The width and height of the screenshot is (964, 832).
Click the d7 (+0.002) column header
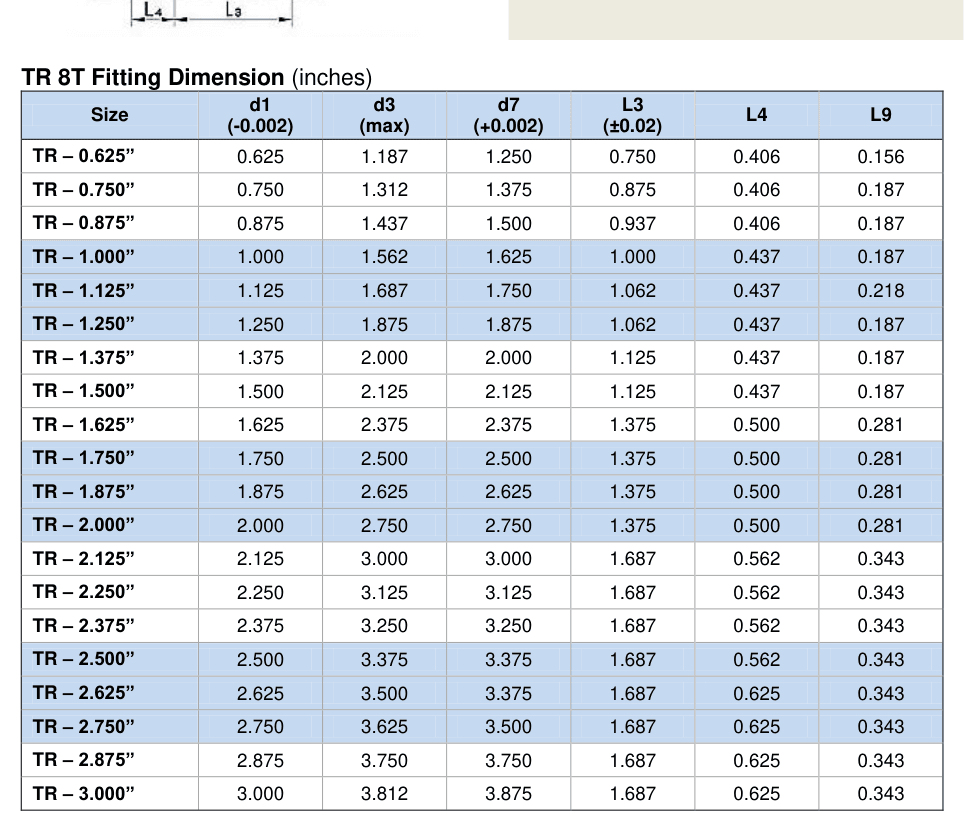click(x=508, y=115)
